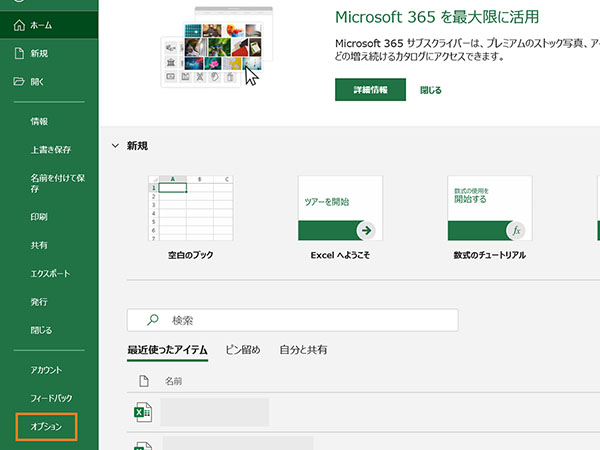Sort by the 名前 column header

coord(173,381)
